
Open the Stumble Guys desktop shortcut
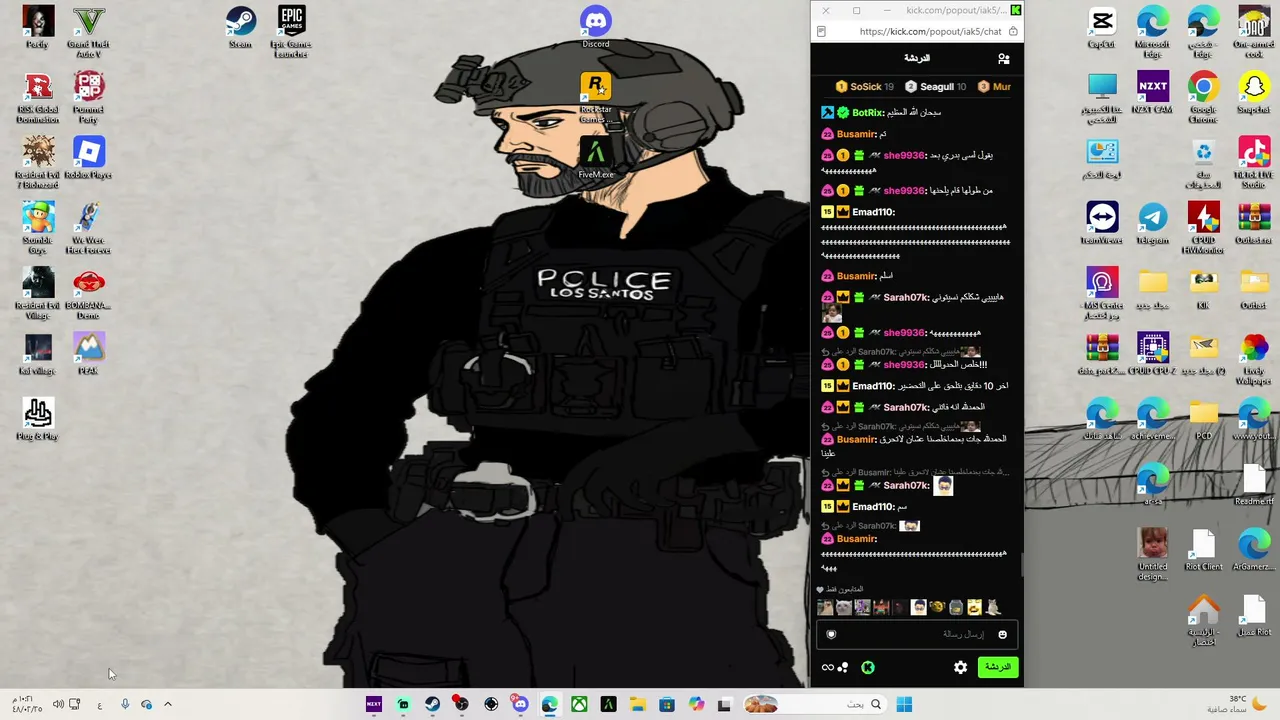tap(38, 228)
